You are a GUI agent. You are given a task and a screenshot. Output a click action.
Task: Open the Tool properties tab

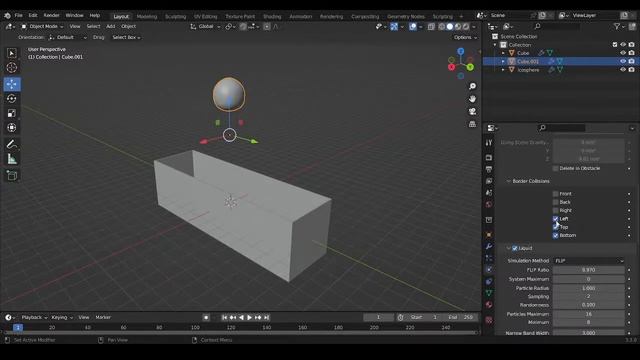489,143
